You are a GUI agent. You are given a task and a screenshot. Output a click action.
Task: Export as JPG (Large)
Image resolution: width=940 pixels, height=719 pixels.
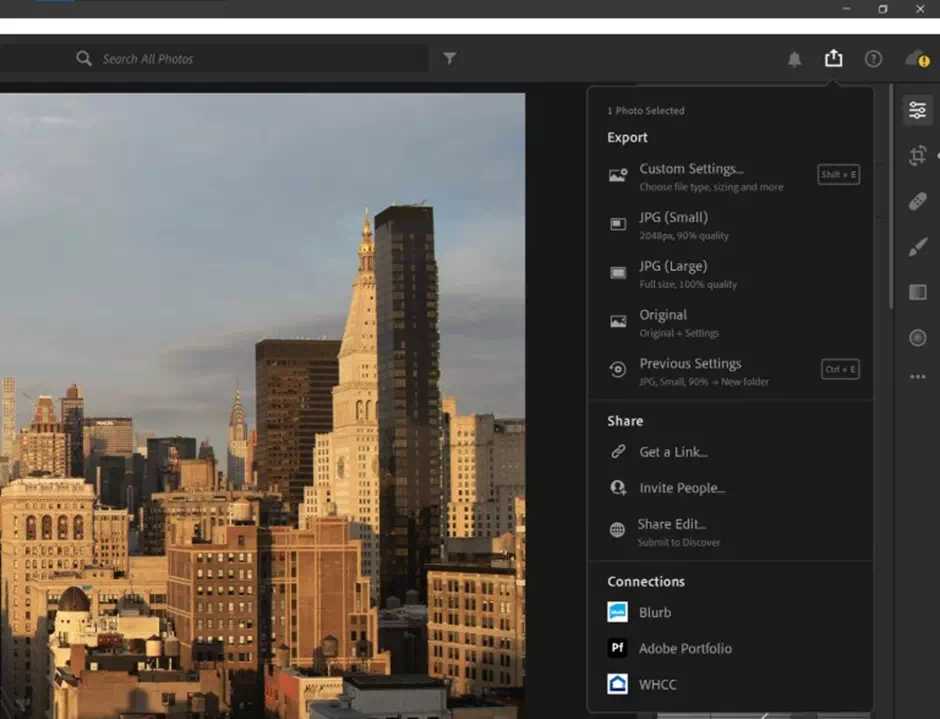click(x=731, y=274)
